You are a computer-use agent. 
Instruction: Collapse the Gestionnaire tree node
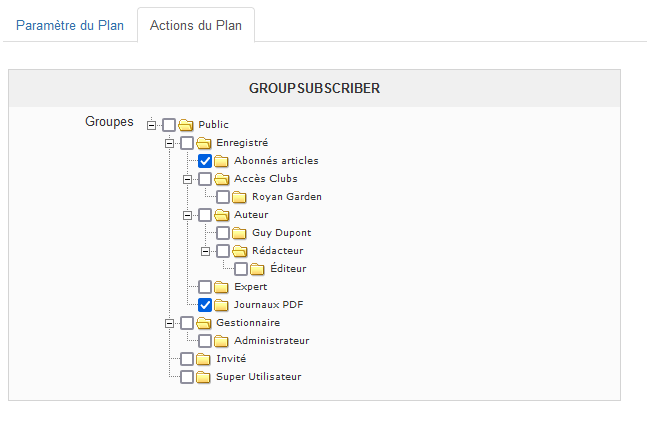click(x=170, y=323)
